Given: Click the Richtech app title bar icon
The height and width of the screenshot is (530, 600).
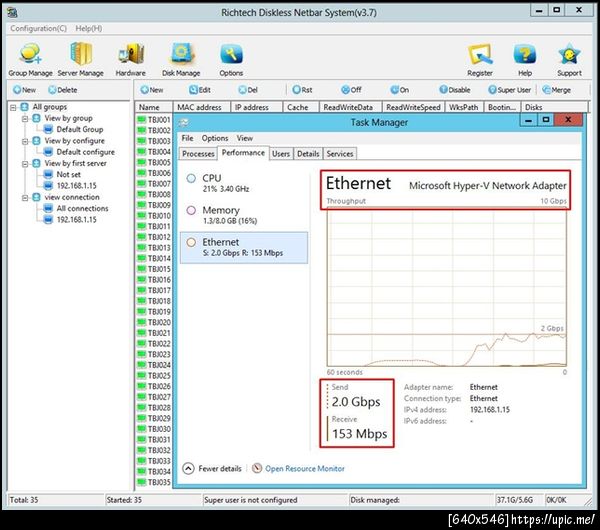Looking at the screenshot, I should [12, 13].
